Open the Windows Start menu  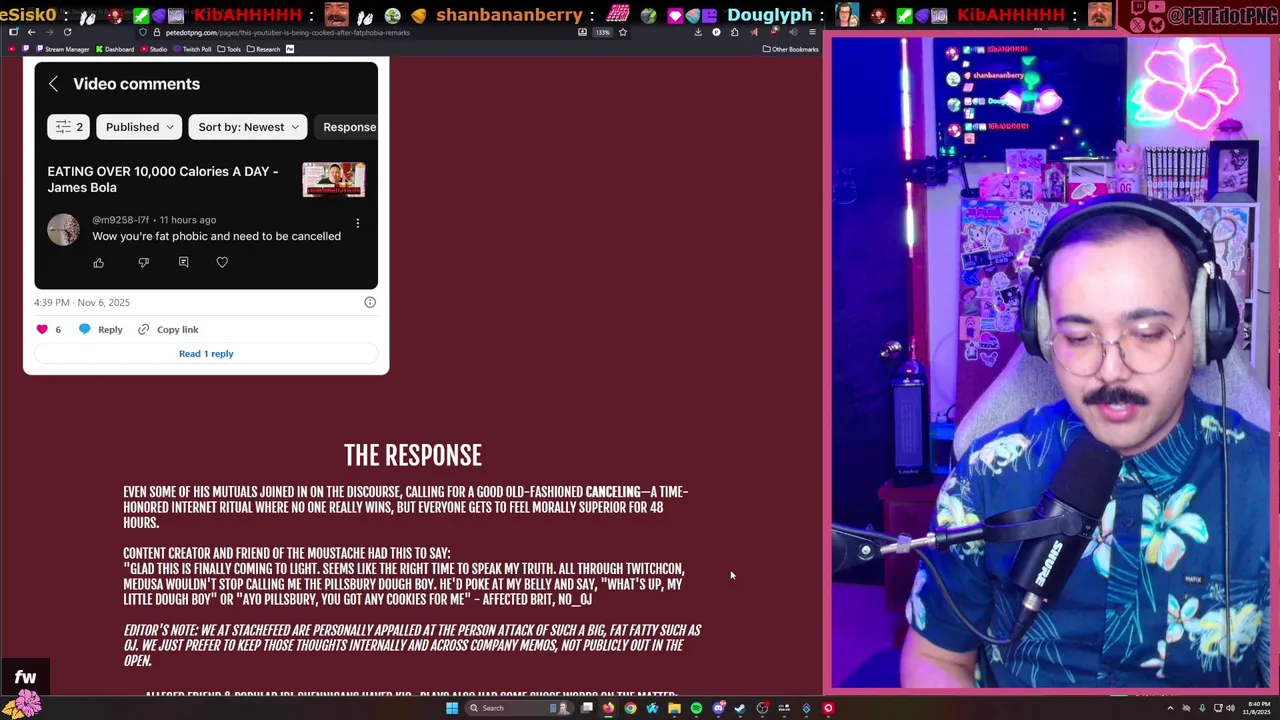pos(452,708)
